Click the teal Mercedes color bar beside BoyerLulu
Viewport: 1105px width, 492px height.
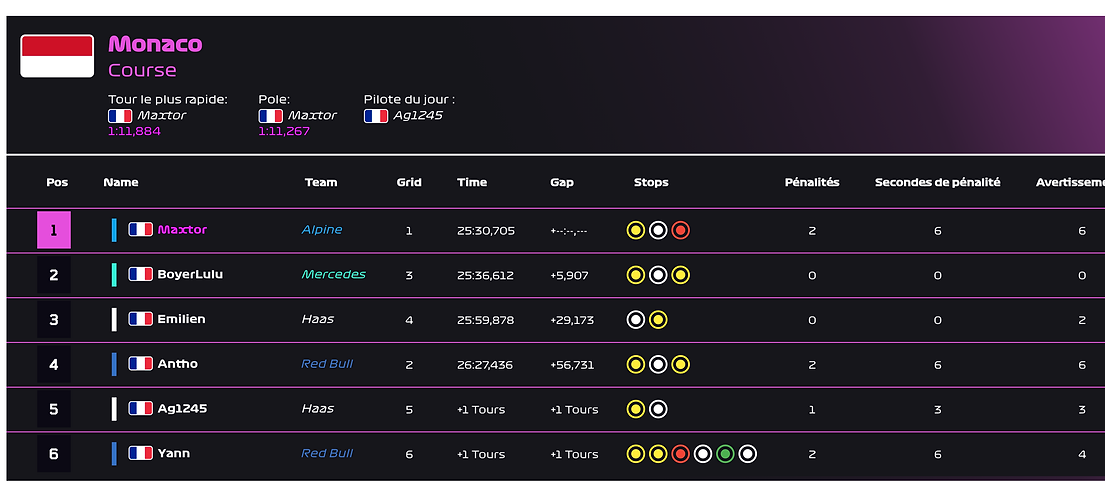click(114, 275)
